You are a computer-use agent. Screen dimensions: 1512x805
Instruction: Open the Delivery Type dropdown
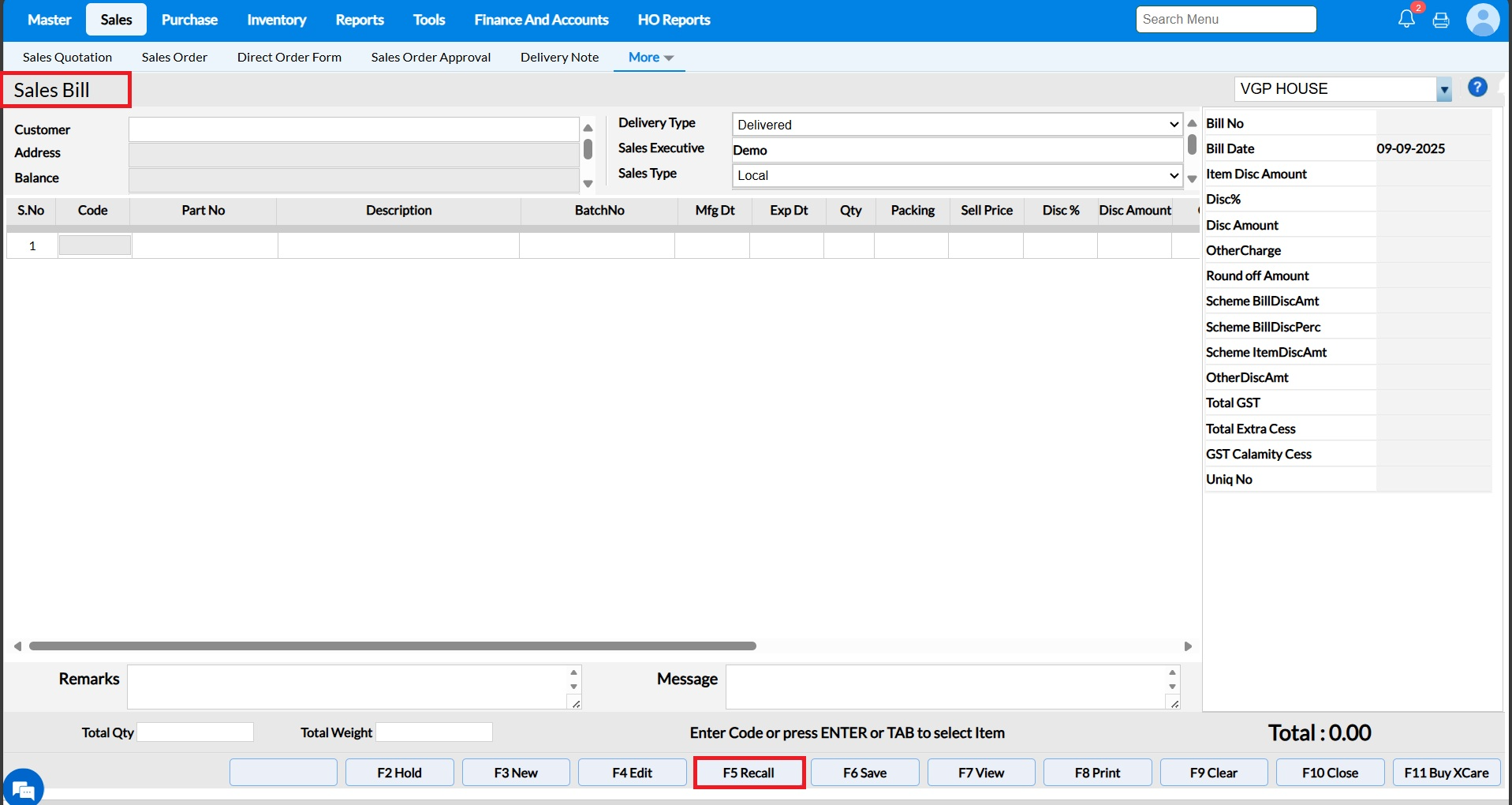point(957,125)
